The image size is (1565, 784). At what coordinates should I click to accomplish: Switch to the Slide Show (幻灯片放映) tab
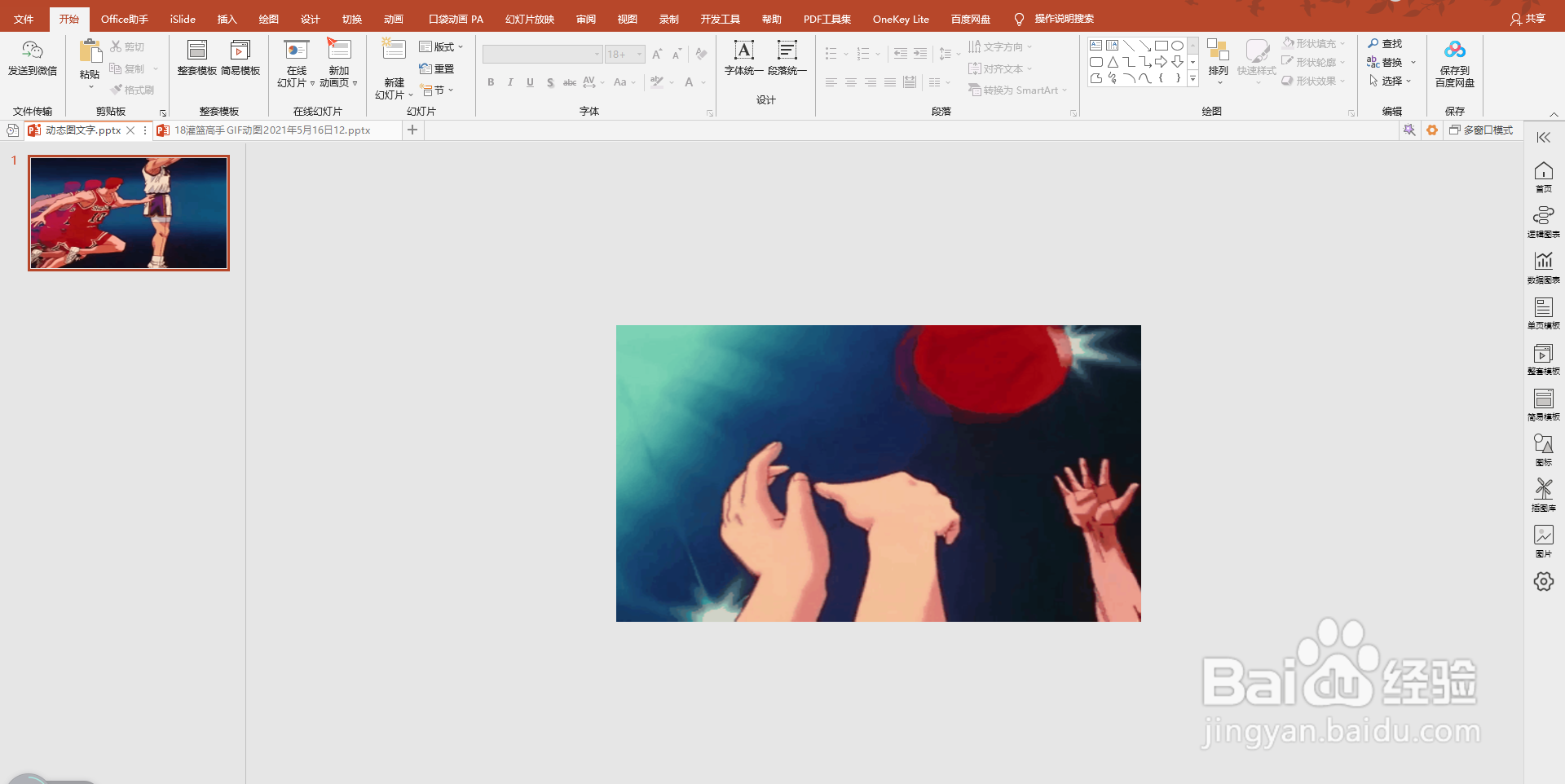coord(530,19)
